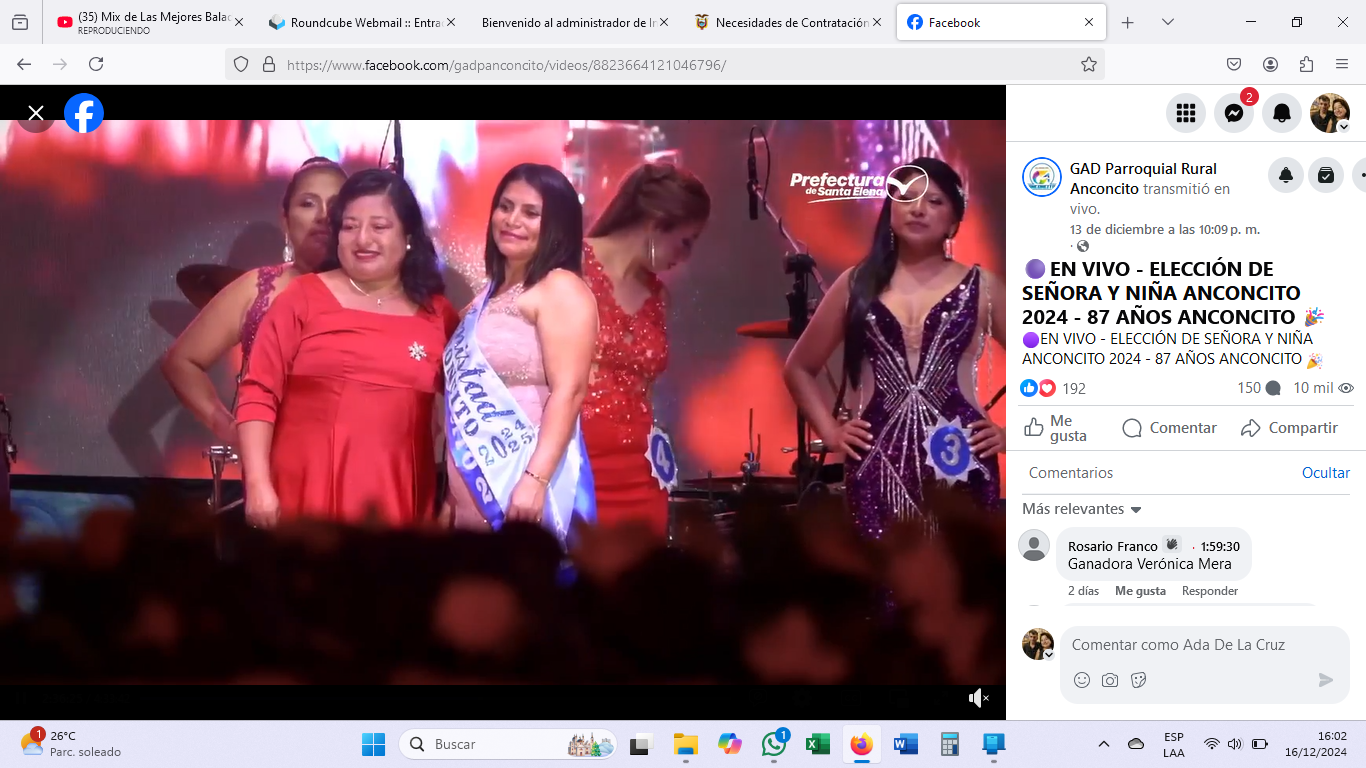The height and width of the screenshot is (768, 1366).
Task: Bookmark this page with star icon
Action: click(x=1089, y=64)
